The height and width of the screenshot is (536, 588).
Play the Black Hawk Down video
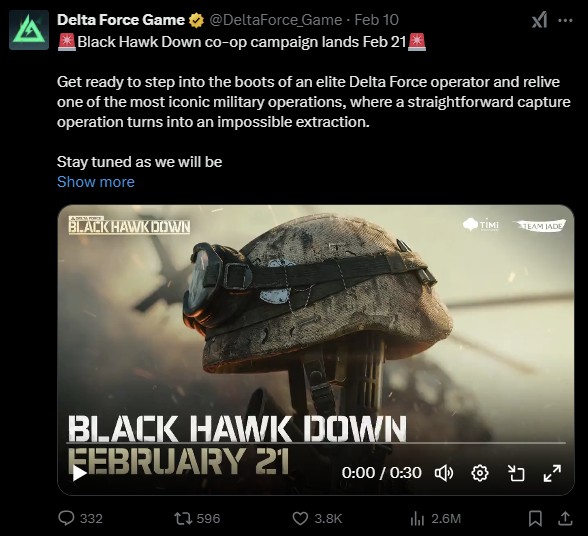[79, 473]
